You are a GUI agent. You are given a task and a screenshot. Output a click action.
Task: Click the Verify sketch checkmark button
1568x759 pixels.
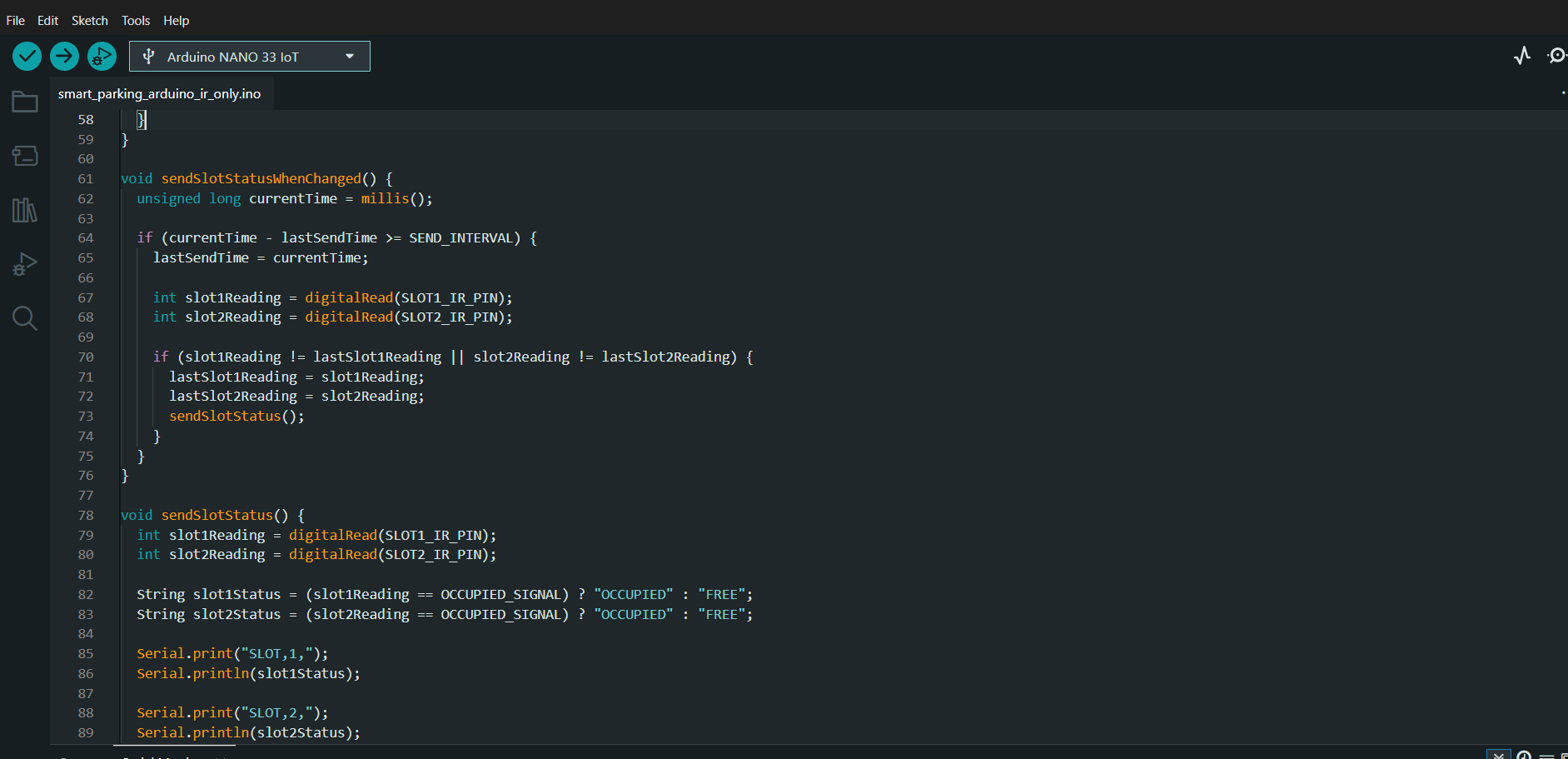click(27, 57)
